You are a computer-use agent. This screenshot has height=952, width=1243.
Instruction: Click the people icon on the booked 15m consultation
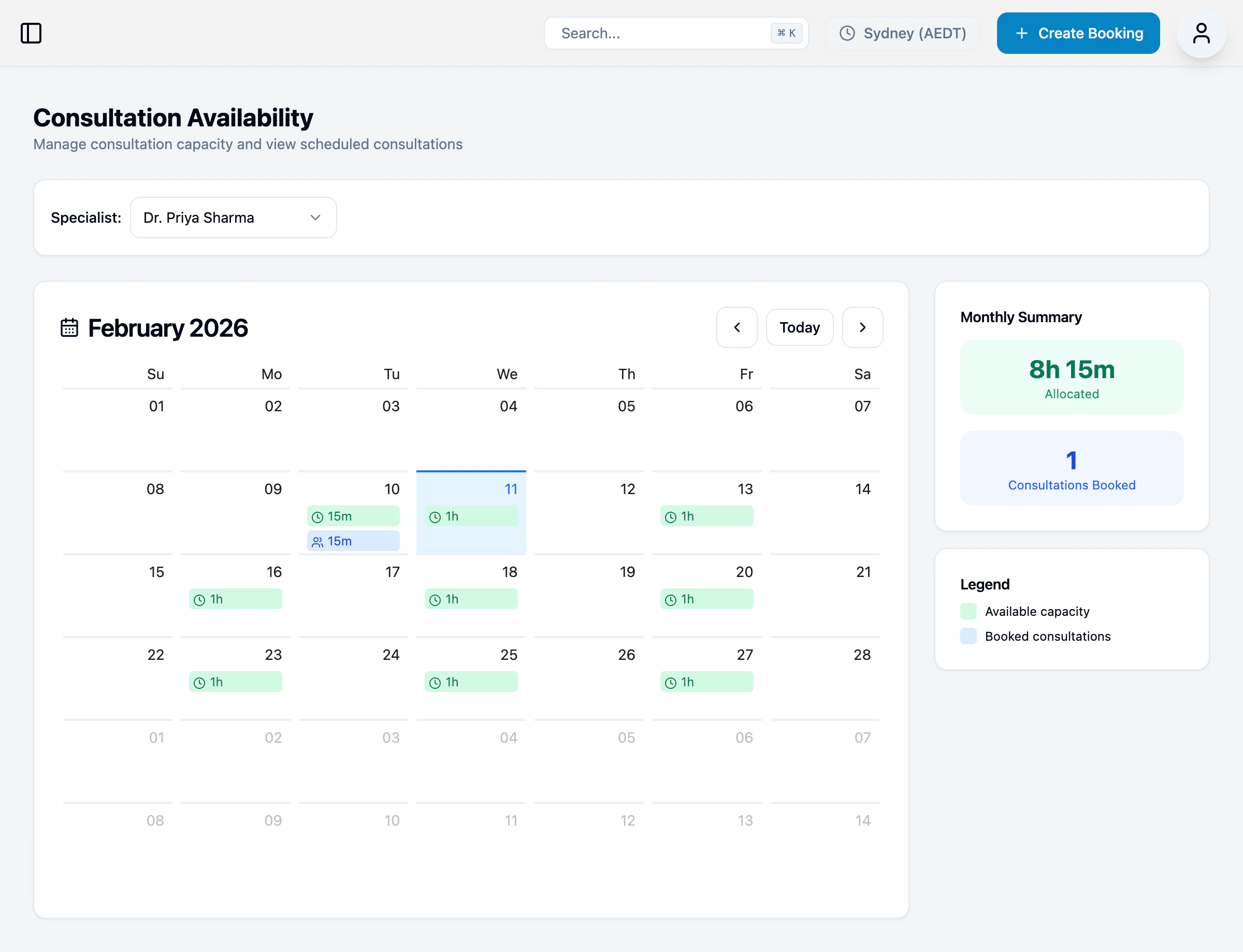pos(318,541)
